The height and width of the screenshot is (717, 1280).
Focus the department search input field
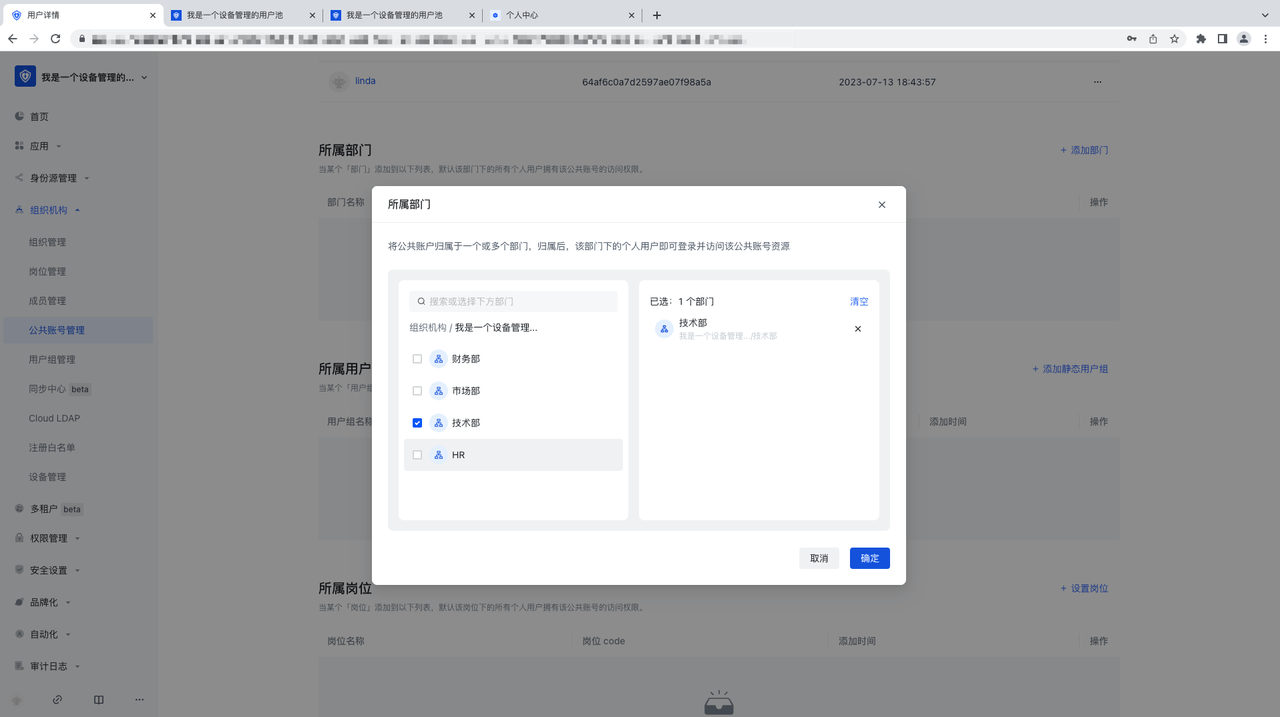pos(520,301)
